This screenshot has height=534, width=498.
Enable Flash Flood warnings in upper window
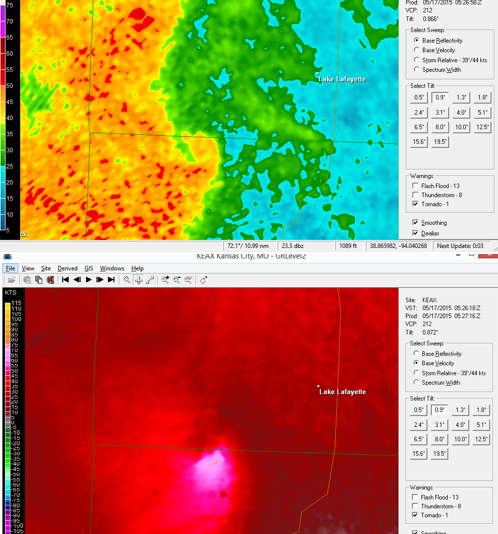coord(415,186)
